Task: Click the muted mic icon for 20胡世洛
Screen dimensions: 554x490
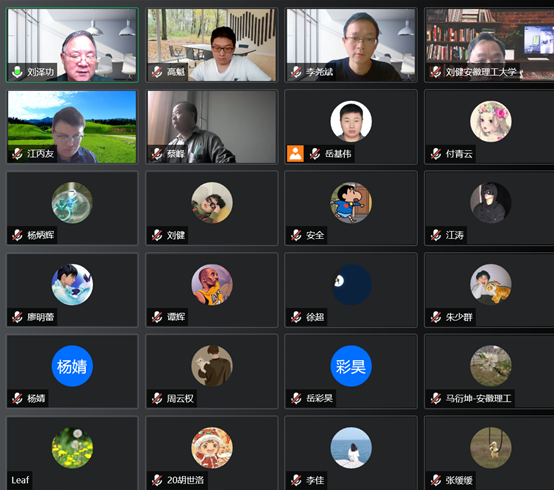Action: pyautogui.click(x=157, y=480)
